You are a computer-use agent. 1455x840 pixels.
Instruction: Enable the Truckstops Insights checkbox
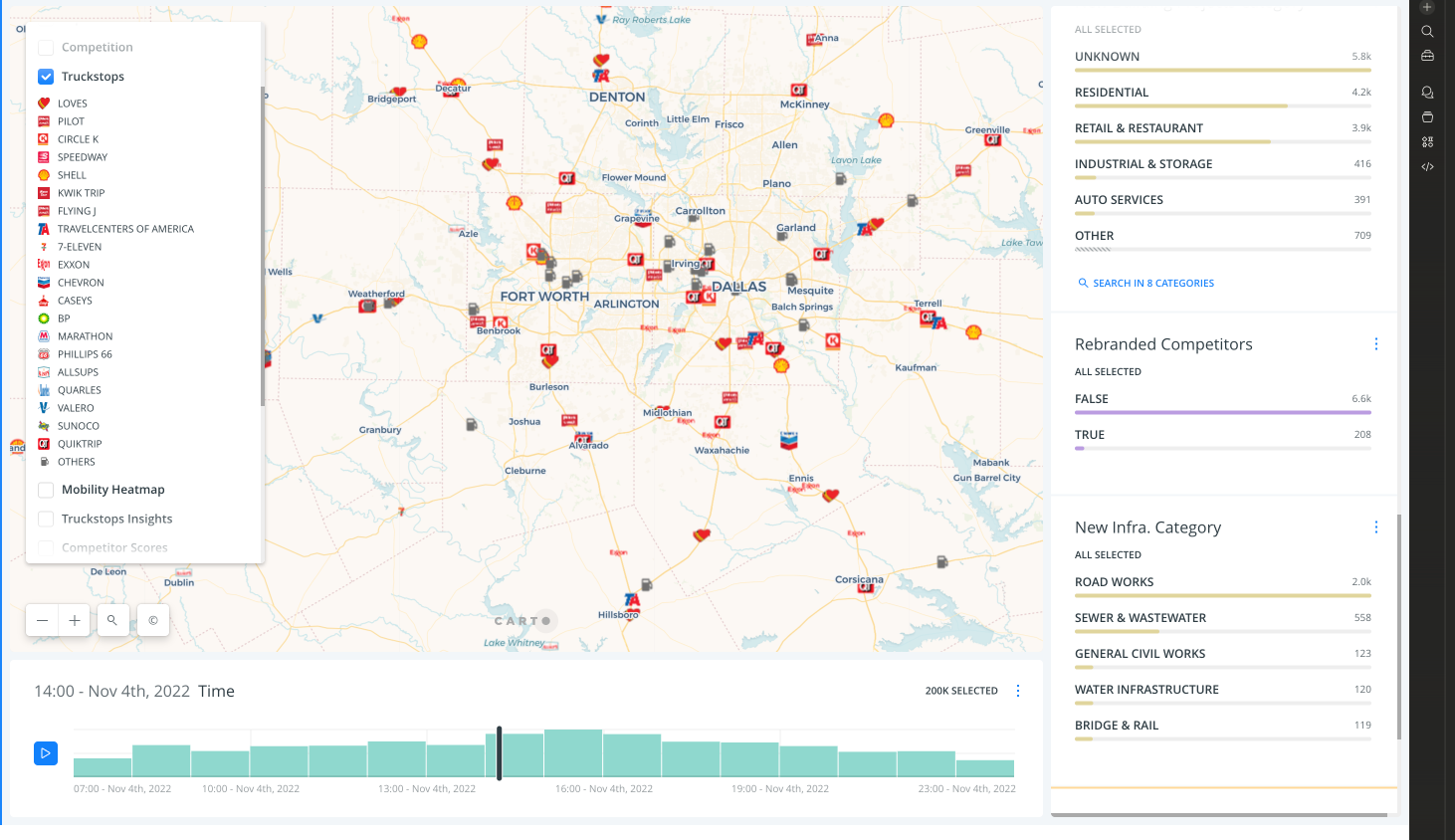coord(45,519)
